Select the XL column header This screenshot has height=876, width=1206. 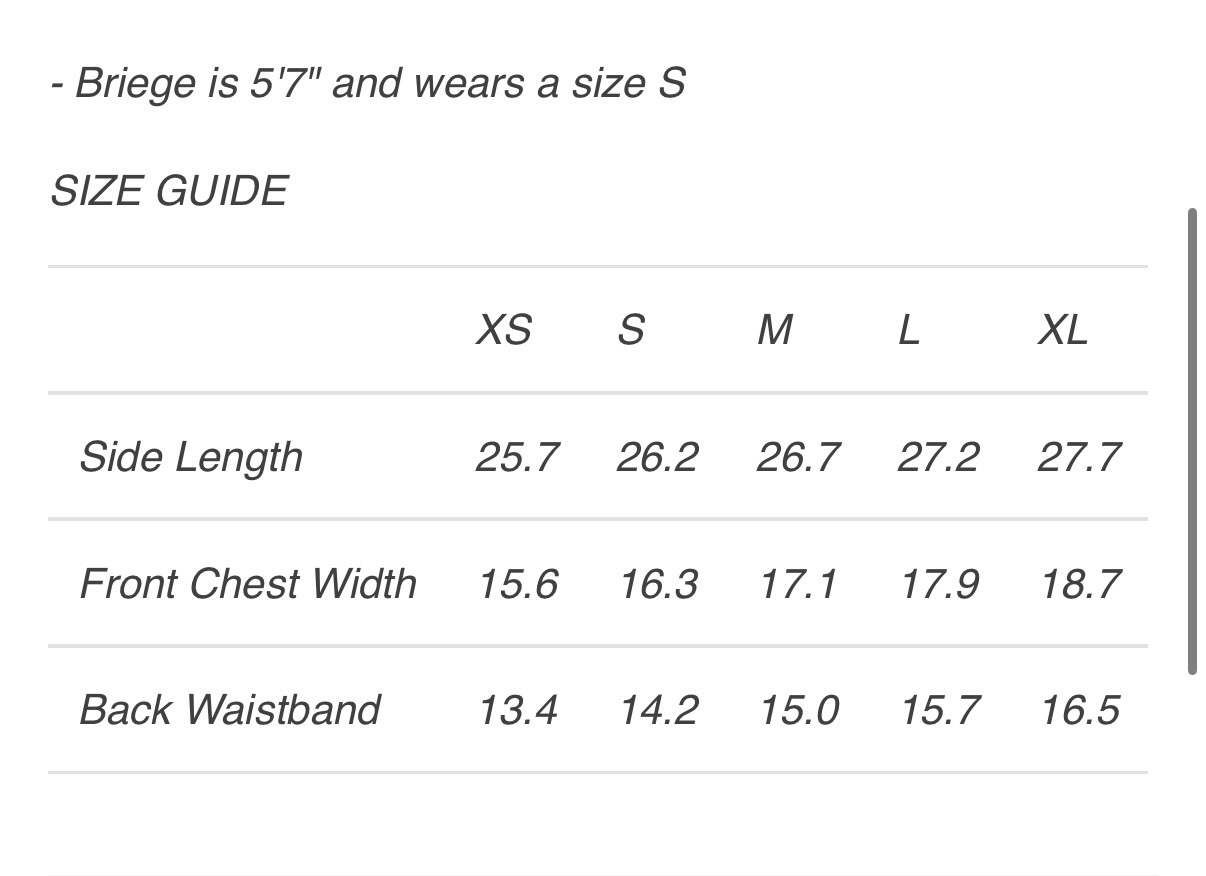pyautogui.click(x=1062, y=330)
